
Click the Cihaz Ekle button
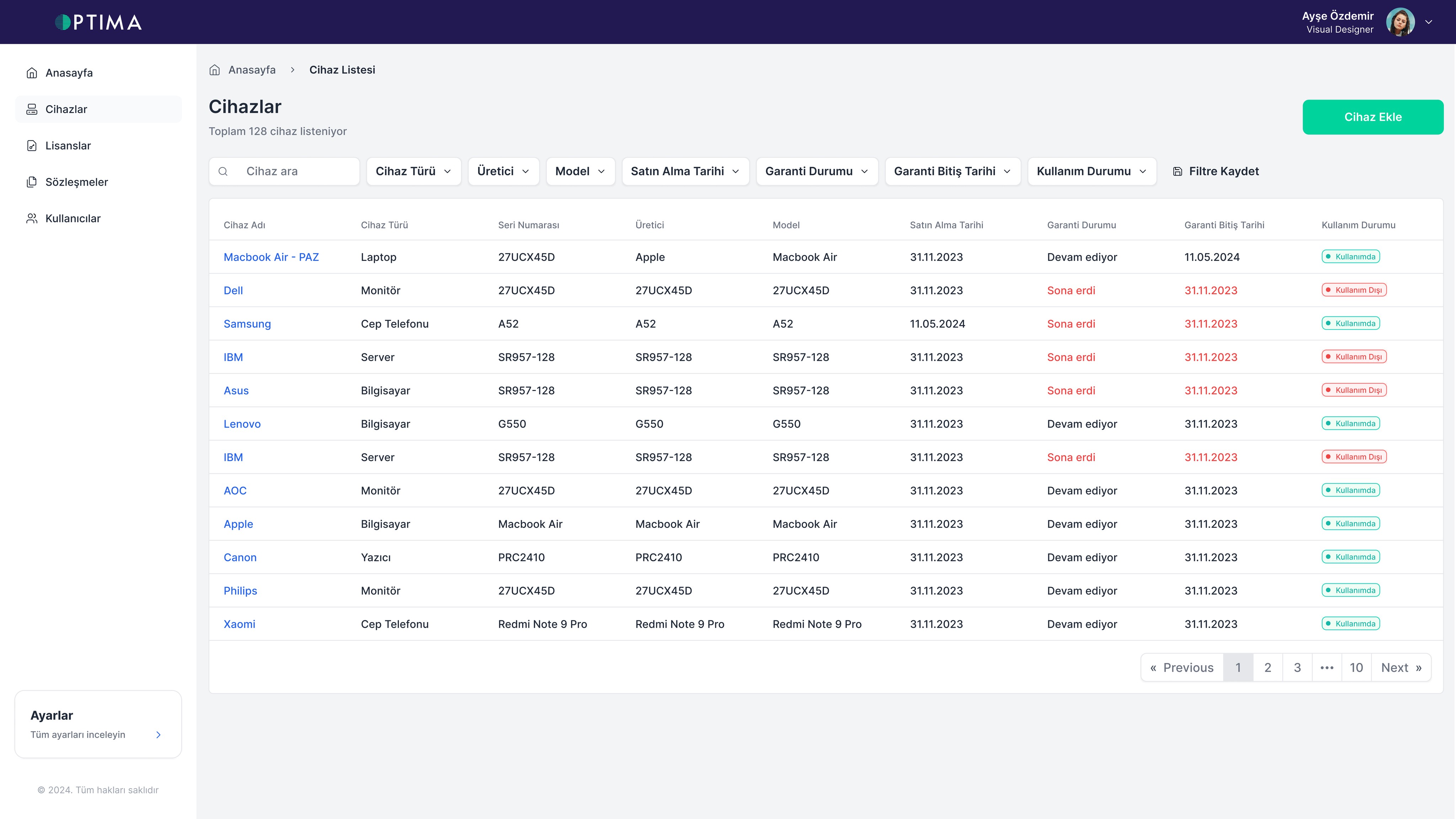click(x=1373, y=117)
